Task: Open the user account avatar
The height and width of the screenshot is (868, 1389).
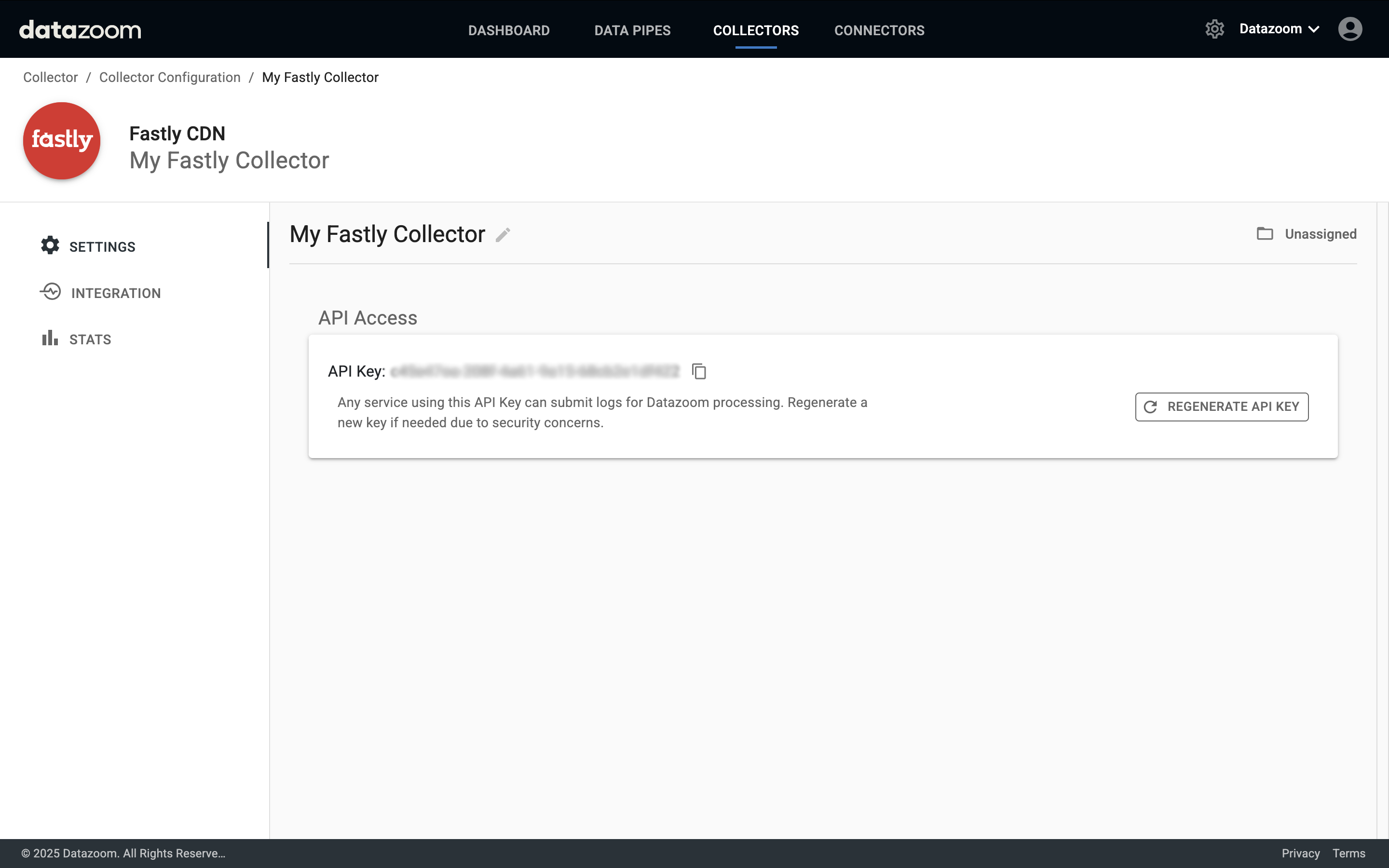Action: tap(1350, 29)
